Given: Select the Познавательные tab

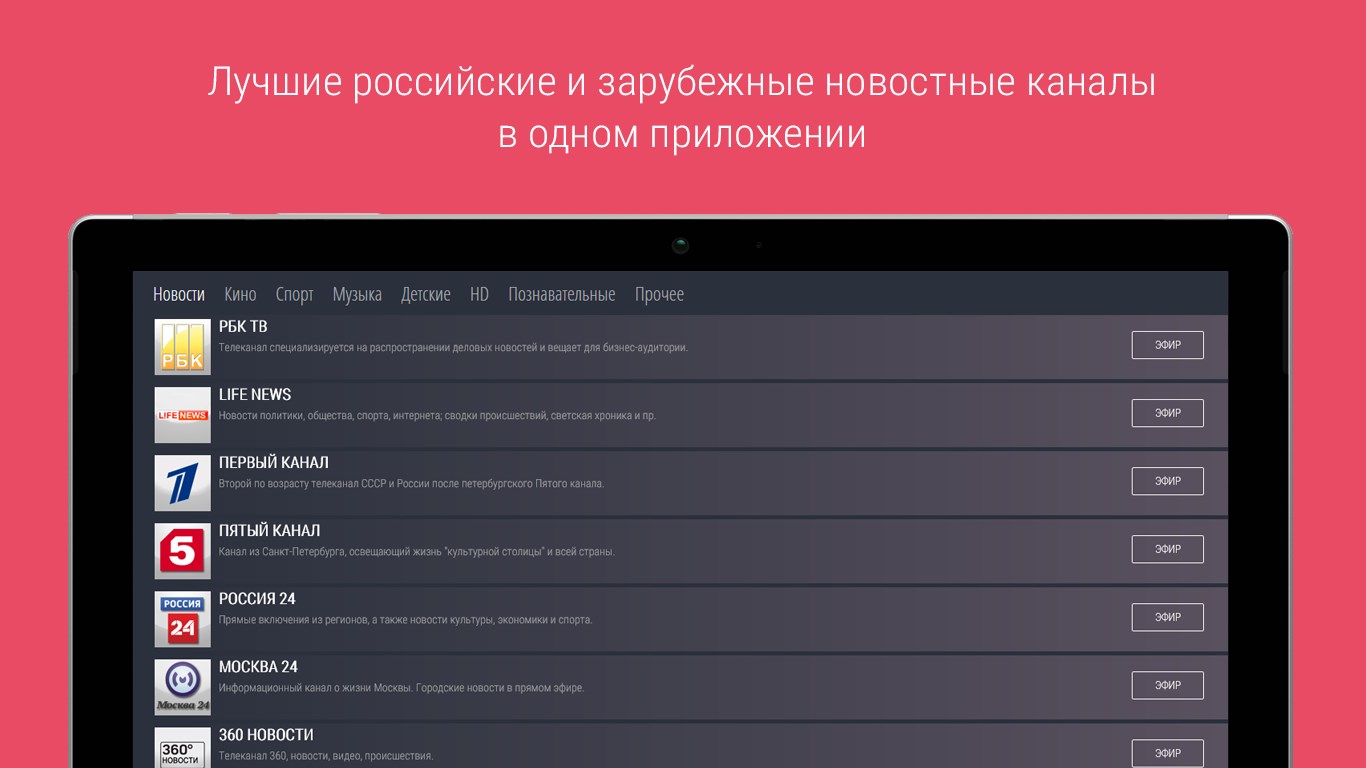Looking at the screenshot, I should [562, 293].
